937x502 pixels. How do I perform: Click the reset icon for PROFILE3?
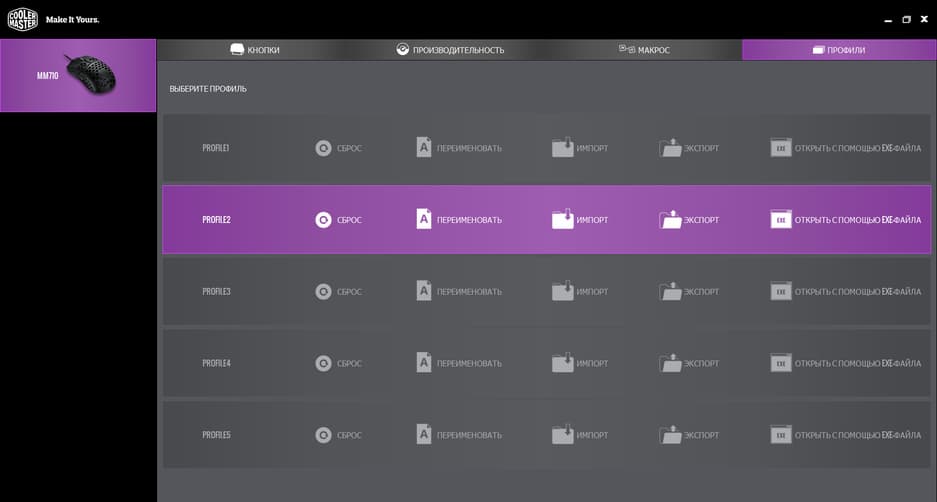(323, 292)
